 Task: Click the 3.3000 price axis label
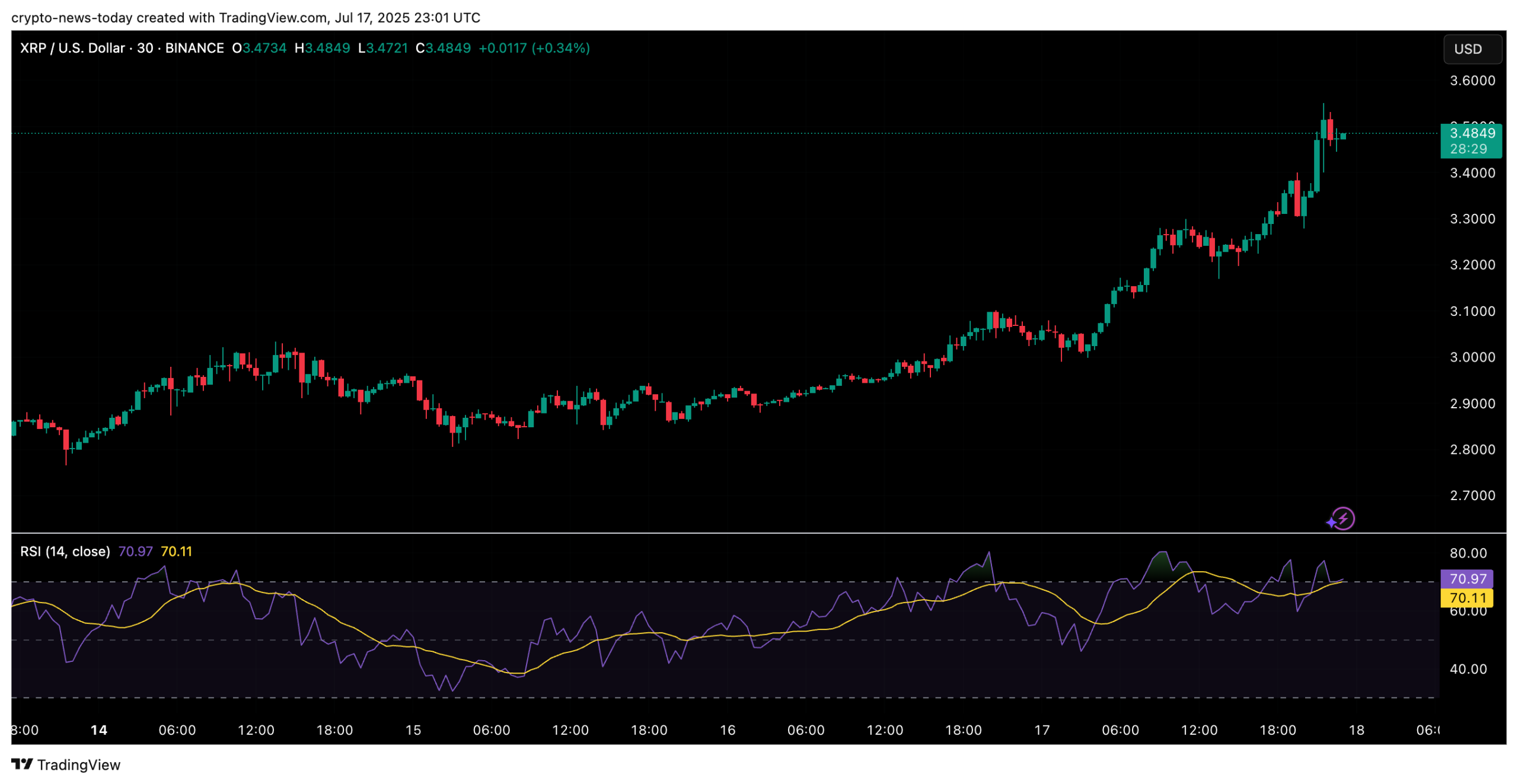coord(1472,219)
